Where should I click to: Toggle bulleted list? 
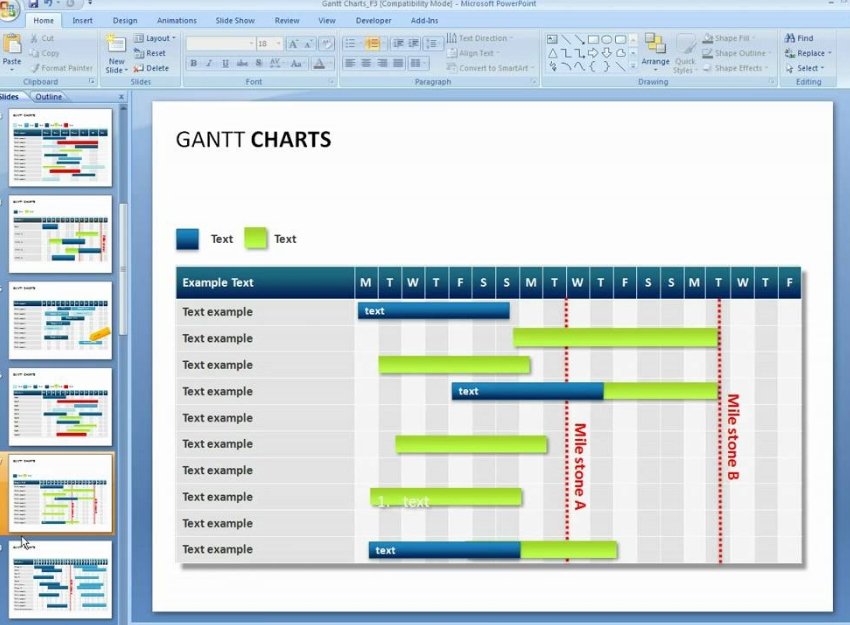tap(351, 43)
